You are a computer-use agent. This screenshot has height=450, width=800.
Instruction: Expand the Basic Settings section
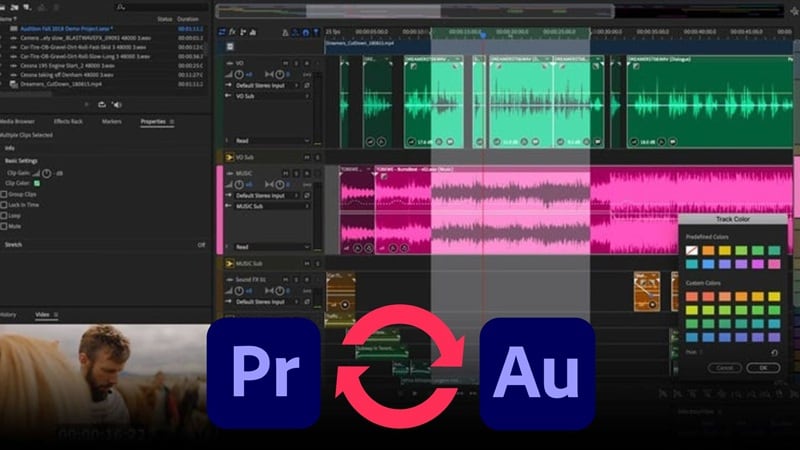coord(21,161)
